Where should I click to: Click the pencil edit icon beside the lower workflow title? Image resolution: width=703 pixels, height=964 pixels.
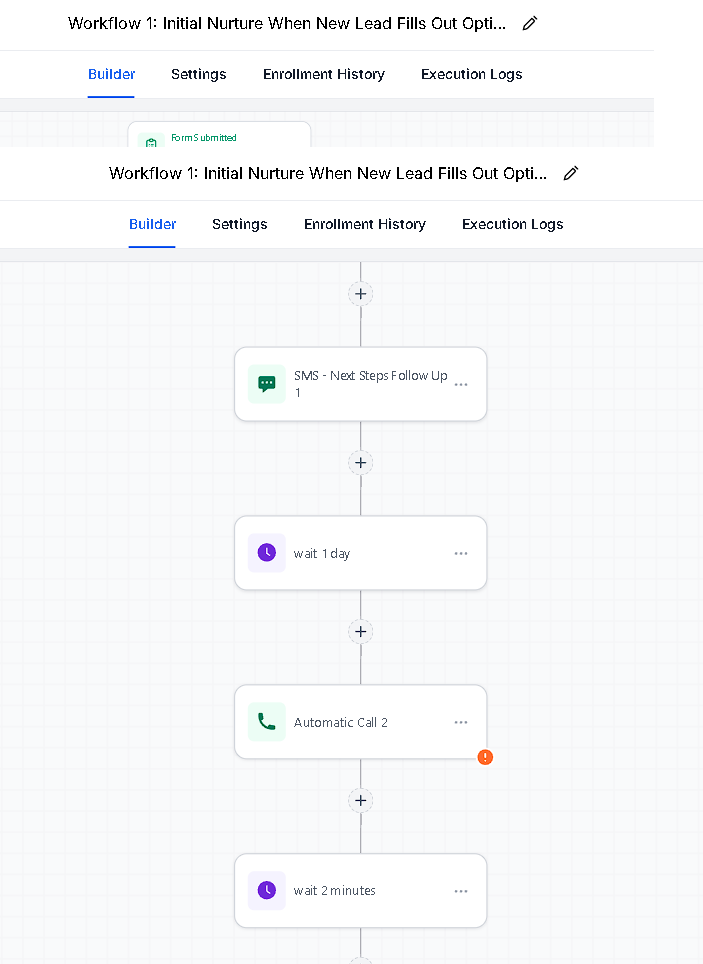click(x=571, y=173)
